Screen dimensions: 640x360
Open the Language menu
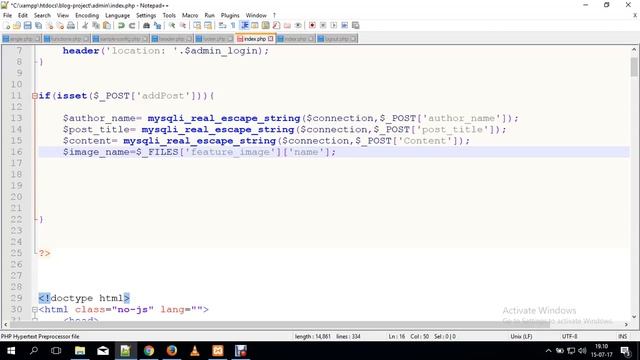118,15
